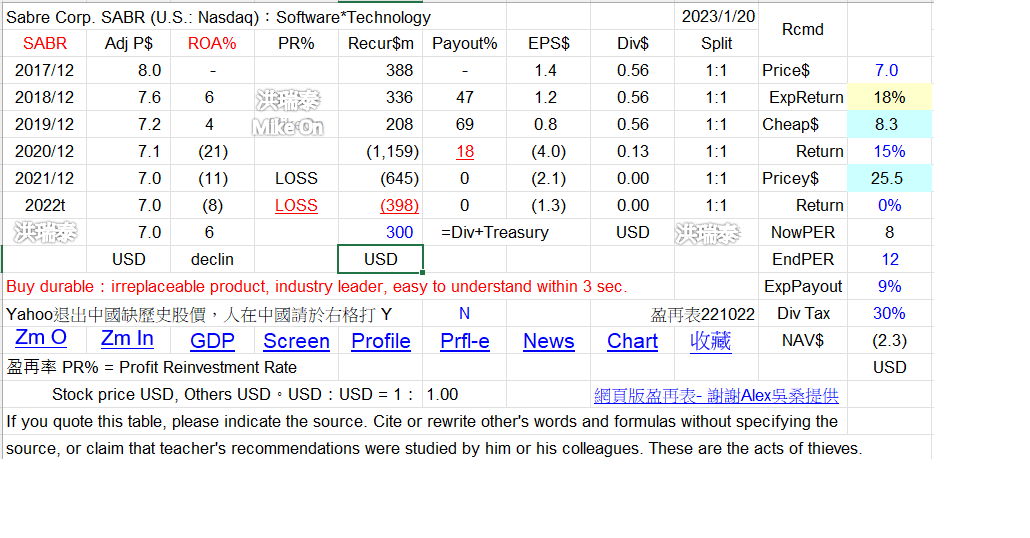Select the ROA% column header

pos(212,43)
